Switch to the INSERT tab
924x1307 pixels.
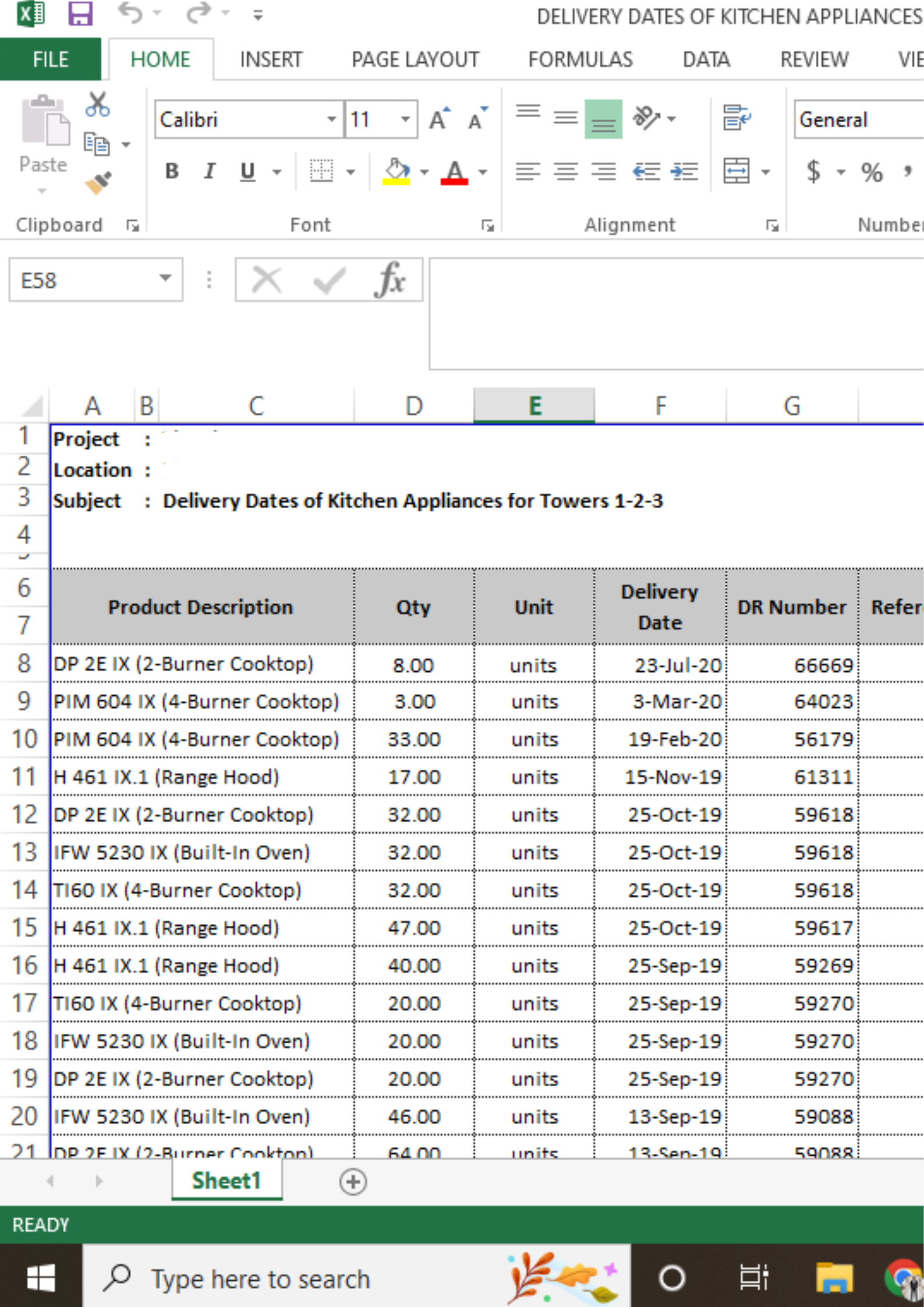271,59
